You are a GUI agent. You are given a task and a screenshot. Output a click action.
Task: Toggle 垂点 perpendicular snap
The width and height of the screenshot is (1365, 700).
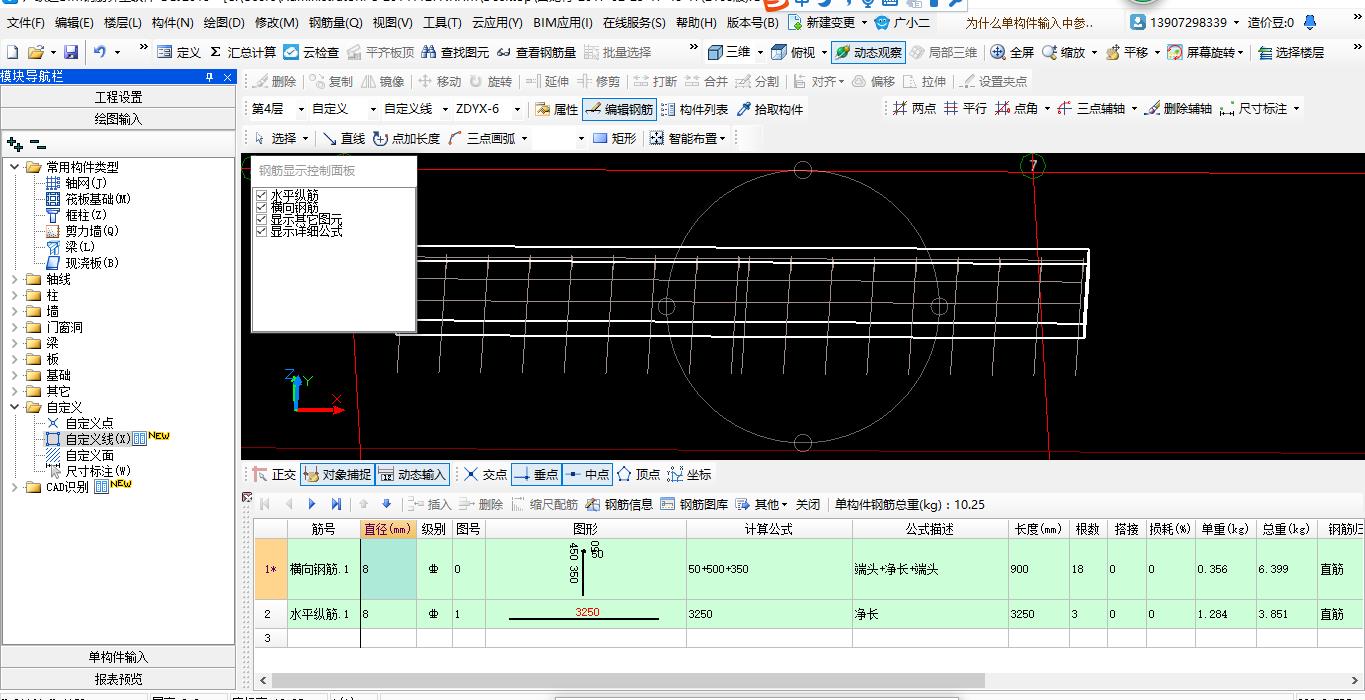[x=536, y=475]
